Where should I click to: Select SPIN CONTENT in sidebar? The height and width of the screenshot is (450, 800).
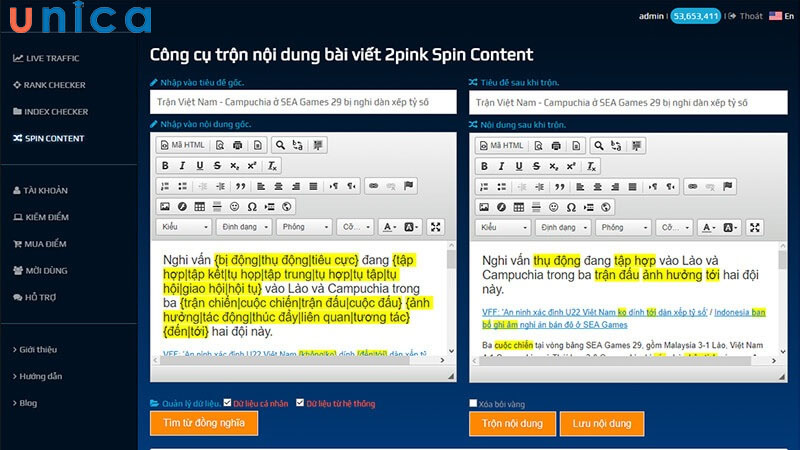point(48,138)
